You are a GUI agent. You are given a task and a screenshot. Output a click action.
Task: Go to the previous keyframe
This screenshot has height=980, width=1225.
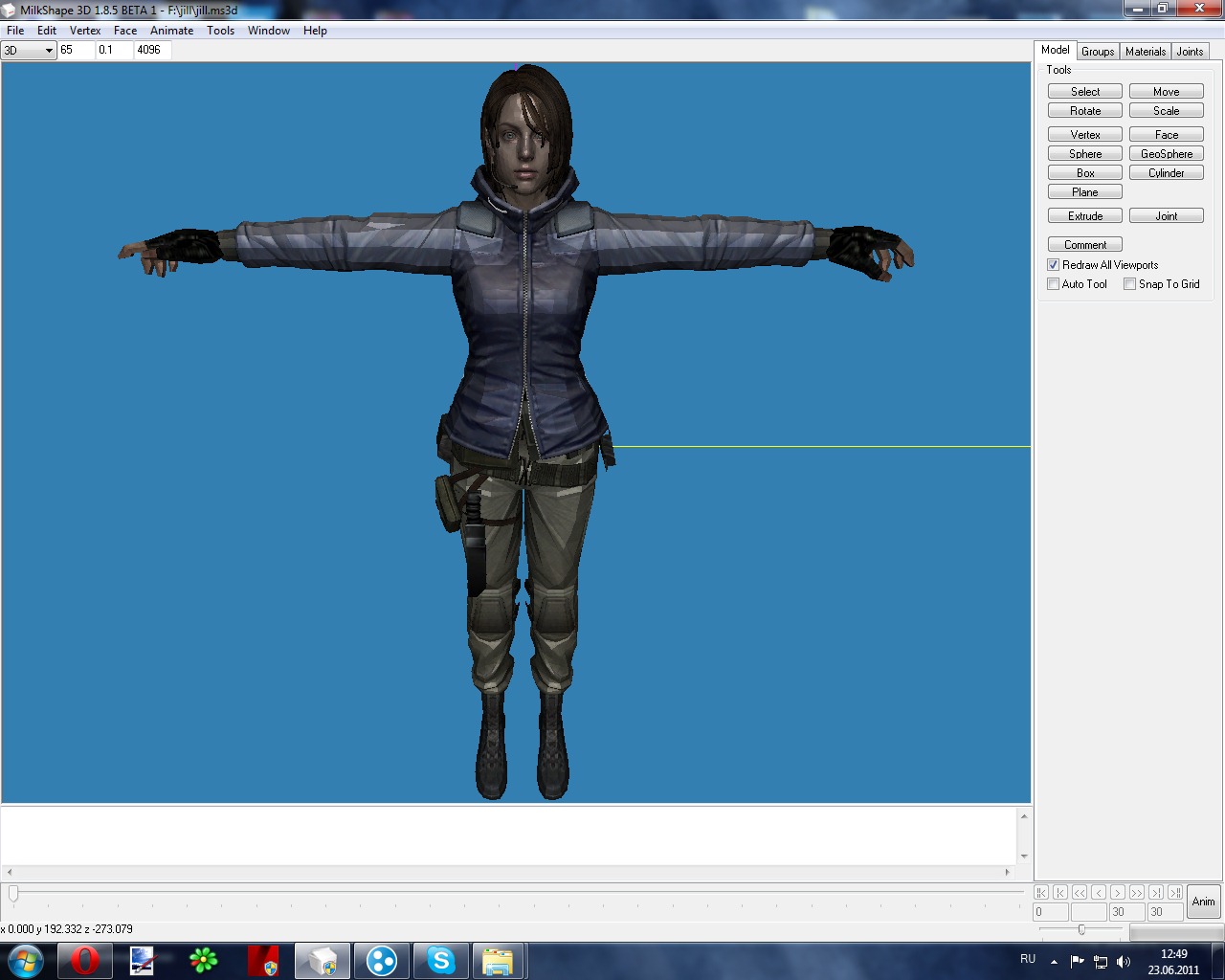click(1060, 892)
